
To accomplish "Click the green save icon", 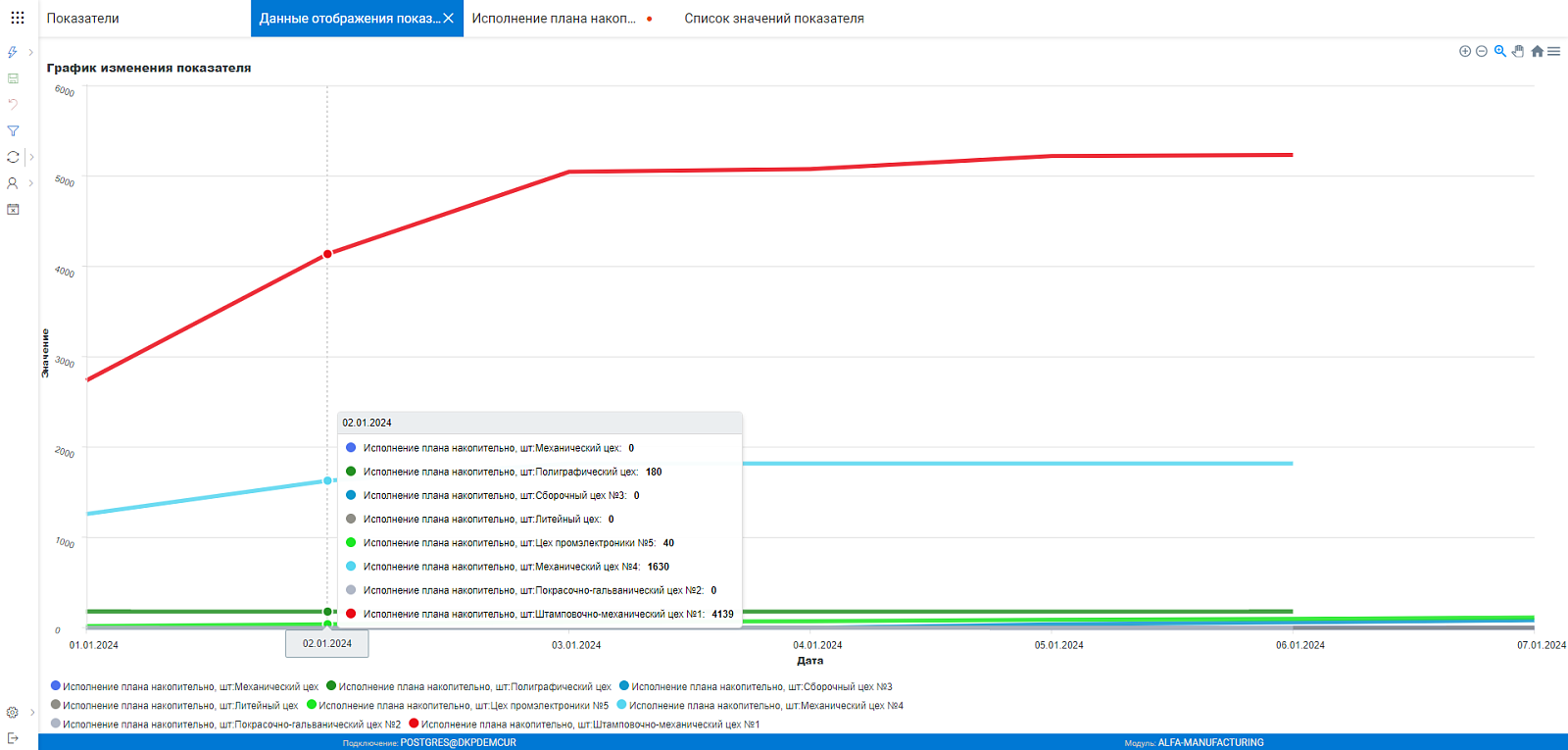I will pos(13,78).
